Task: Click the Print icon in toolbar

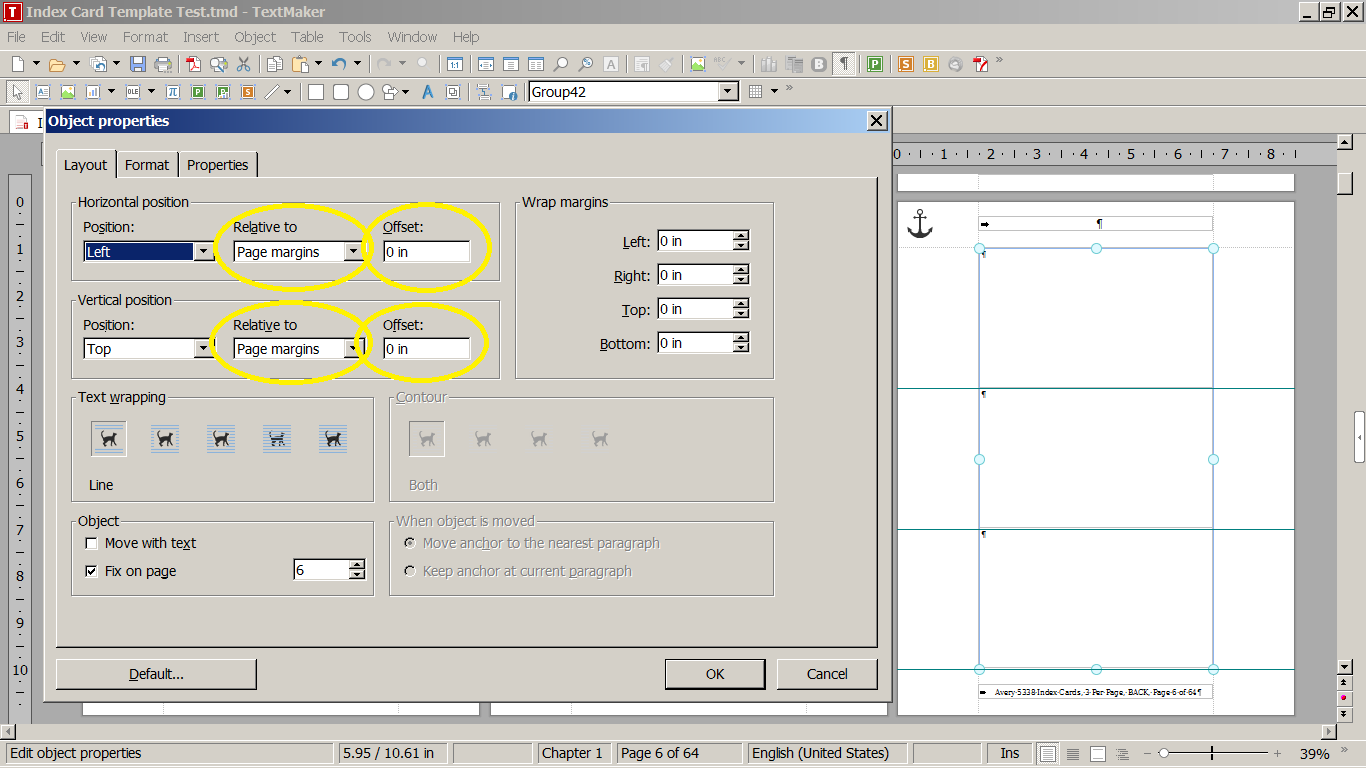Action: click(162, 64)
